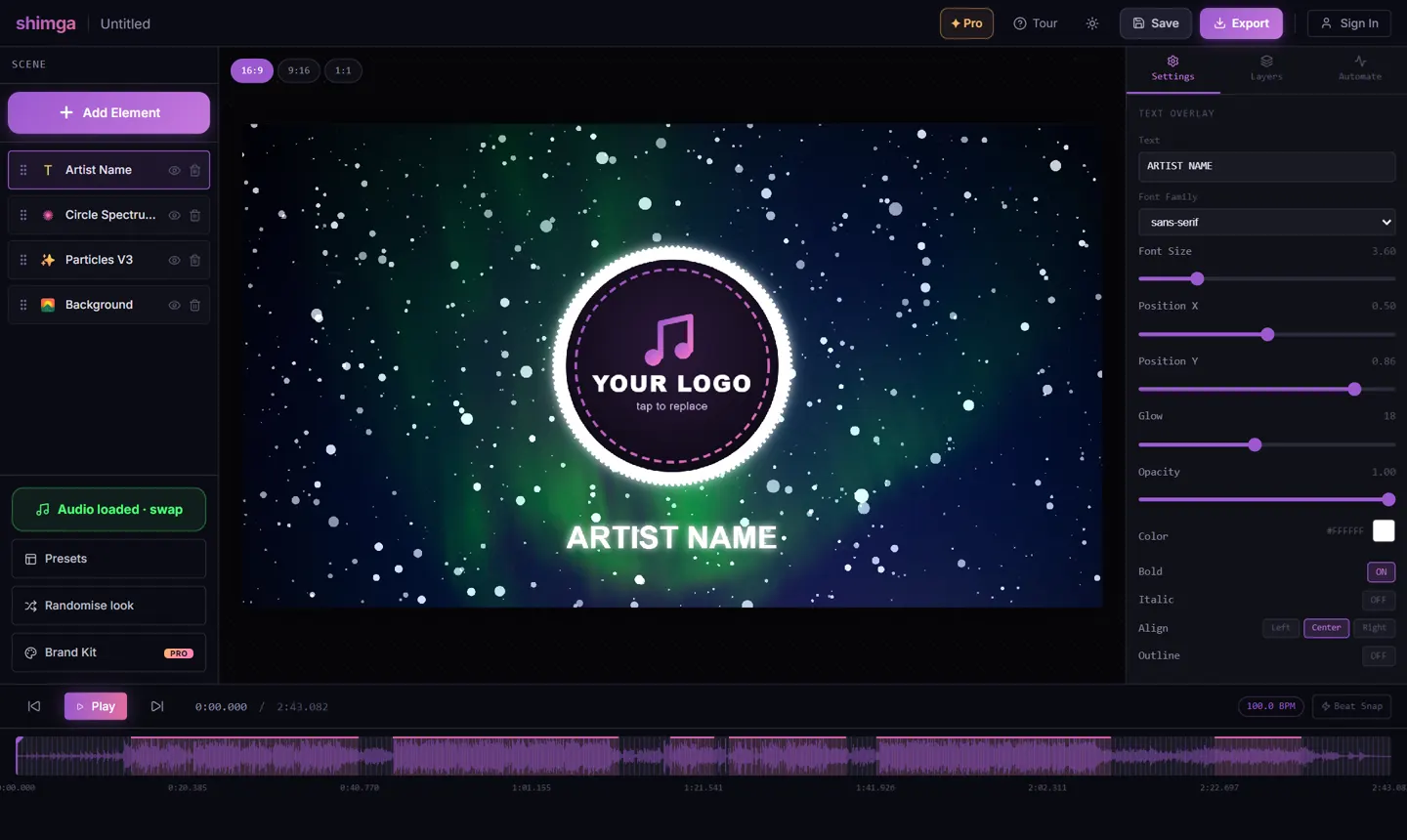
Task: Open the Font Family dropdown
Action: 1266,222
